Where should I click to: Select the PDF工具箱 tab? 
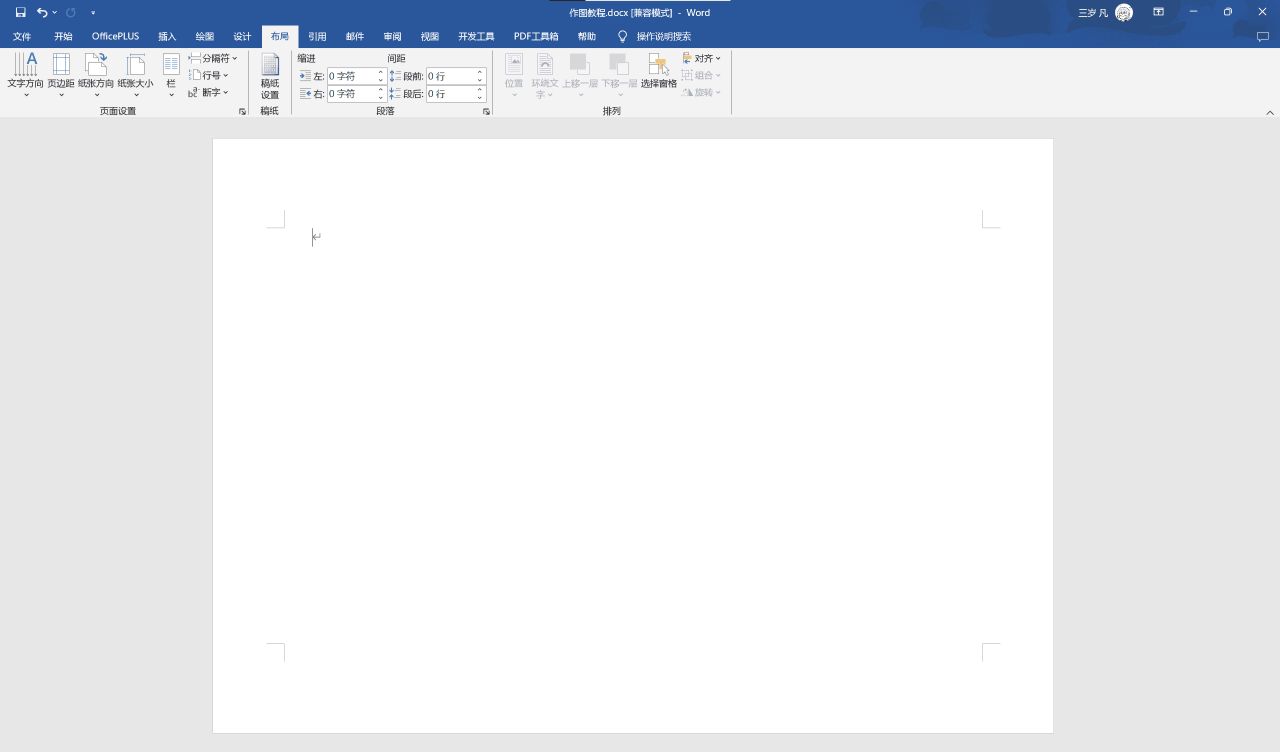(536, 36)
